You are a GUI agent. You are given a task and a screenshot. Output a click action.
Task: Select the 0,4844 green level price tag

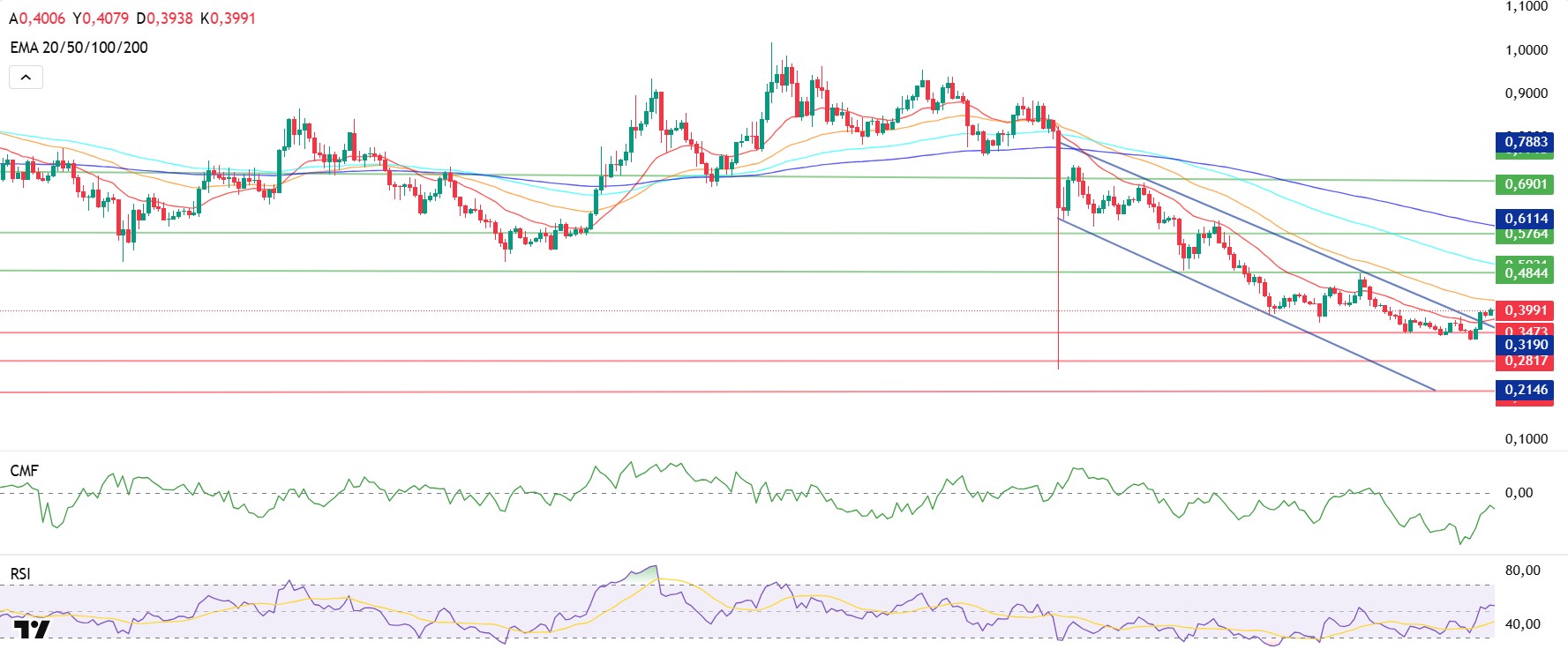pyautogui.click(x=1526, y=273)
